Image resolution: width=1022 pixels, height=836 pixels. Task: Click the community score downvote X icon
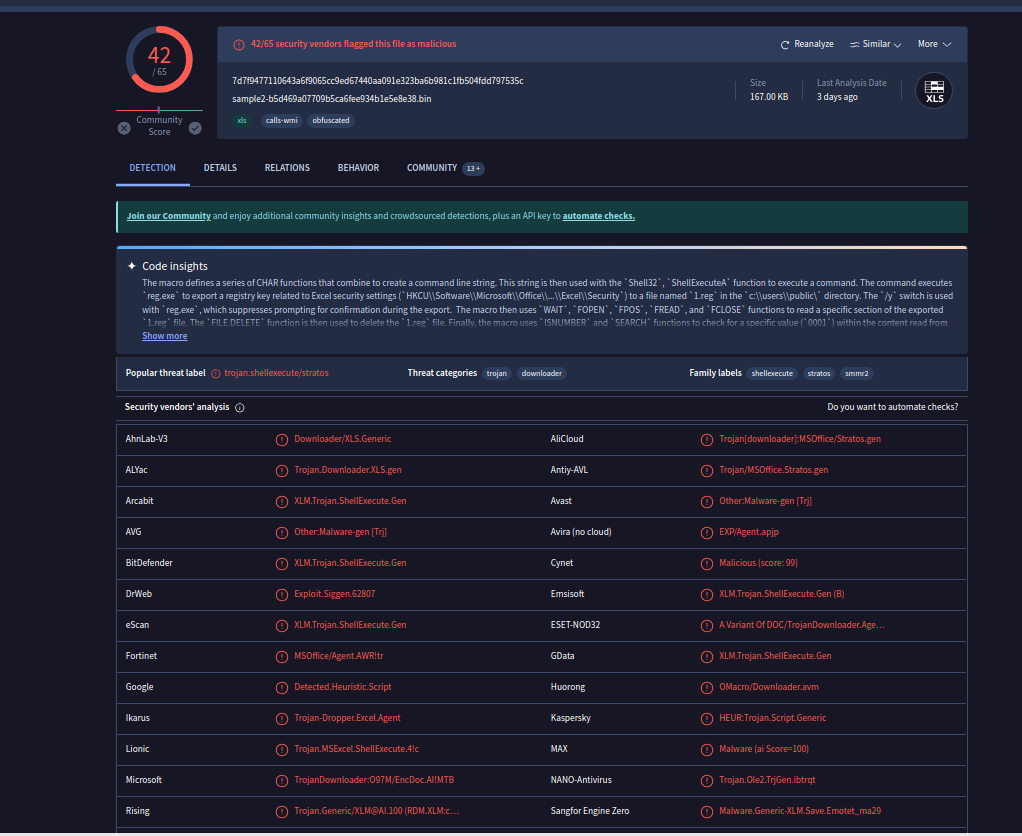point(124,128)
